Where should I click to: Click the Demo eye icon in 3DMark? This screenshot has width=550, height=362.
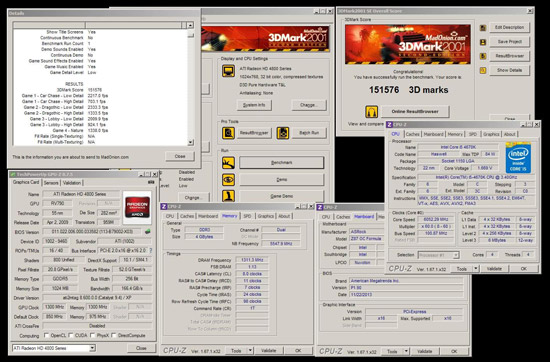(228, 180)
